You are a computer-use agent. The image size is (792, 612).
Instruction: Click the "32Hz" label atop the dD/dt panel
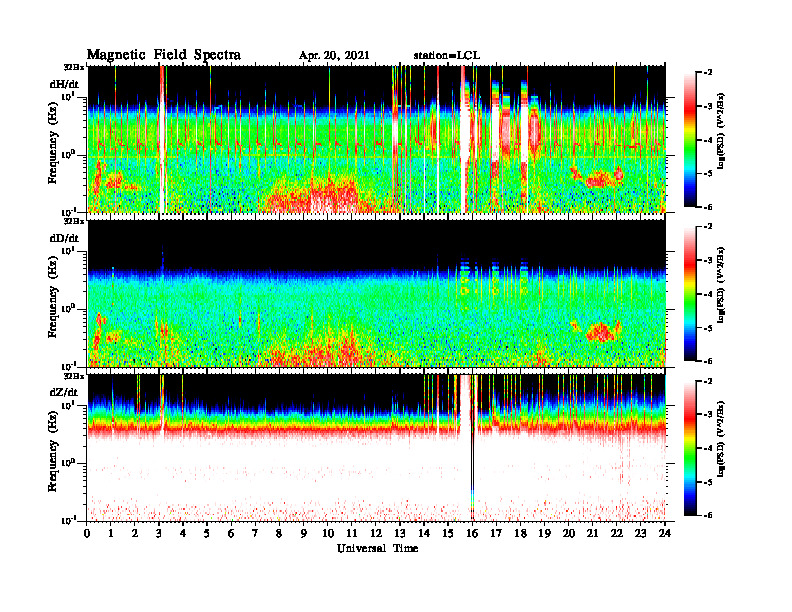tap(73, 221)
